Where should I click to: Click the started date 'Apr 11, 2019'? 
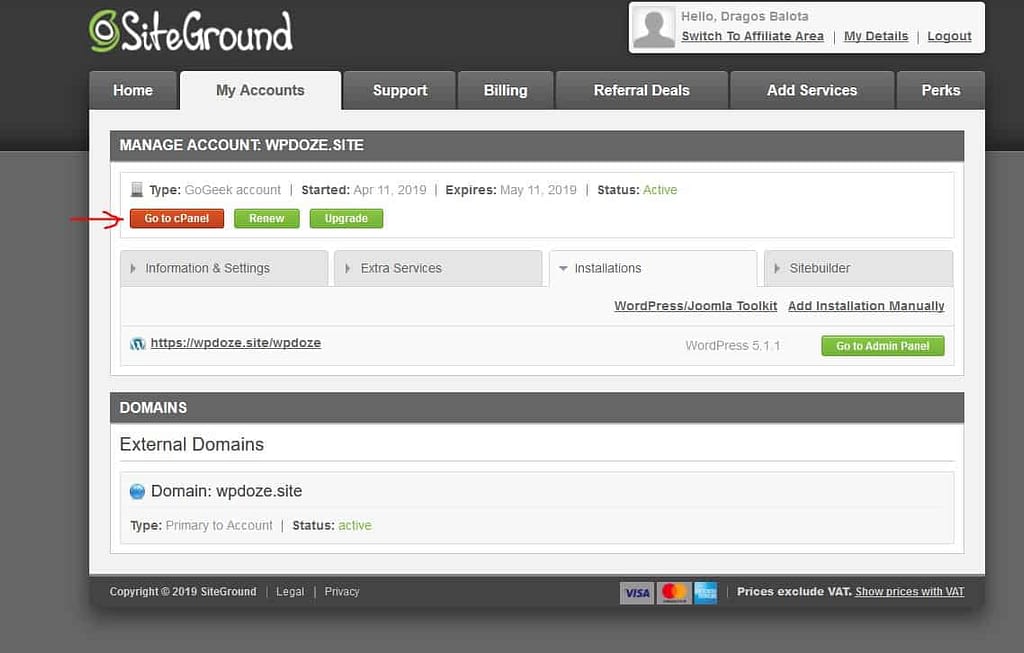tap(390, 190)
